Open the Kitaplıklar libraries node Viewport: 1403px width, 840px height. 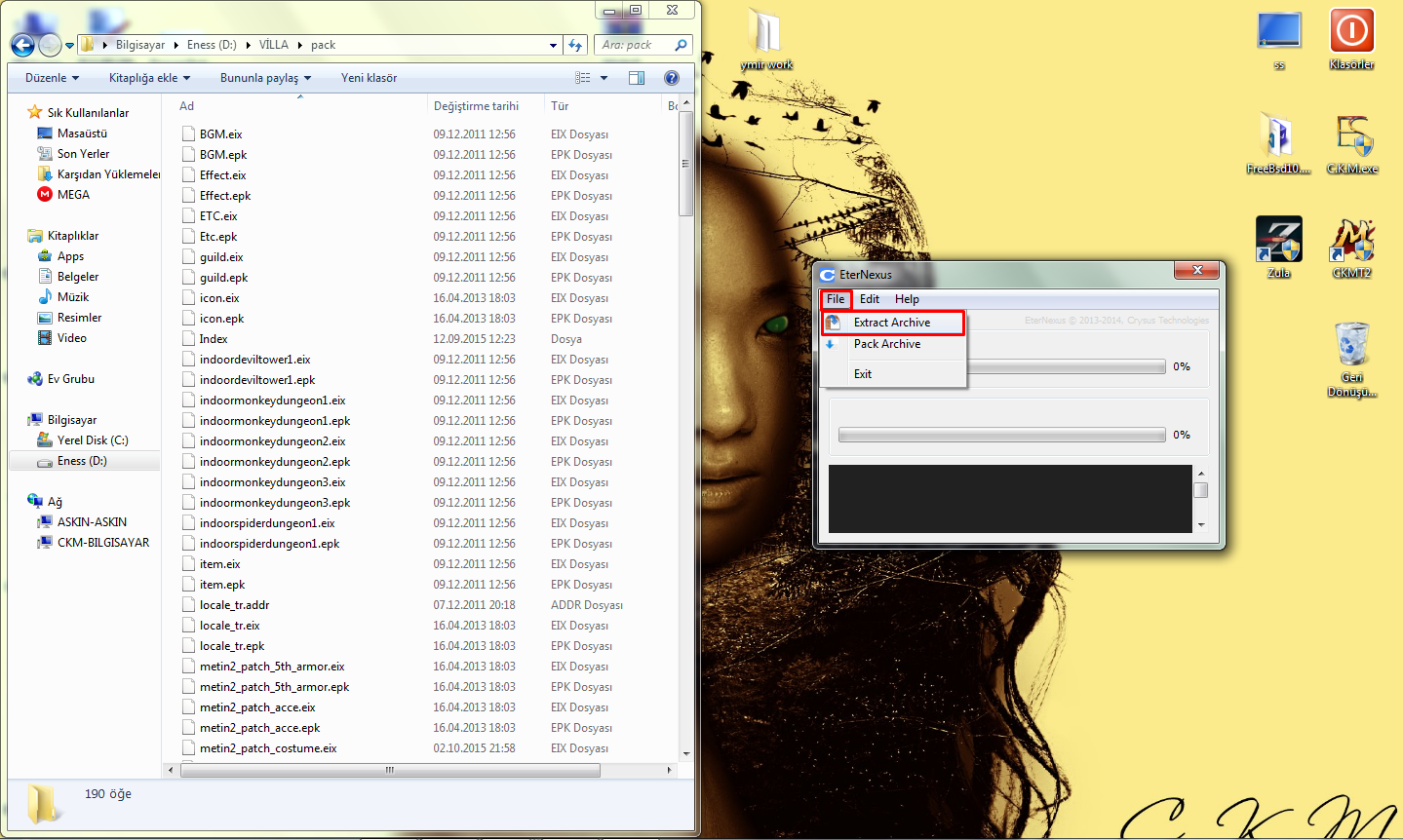63,236
